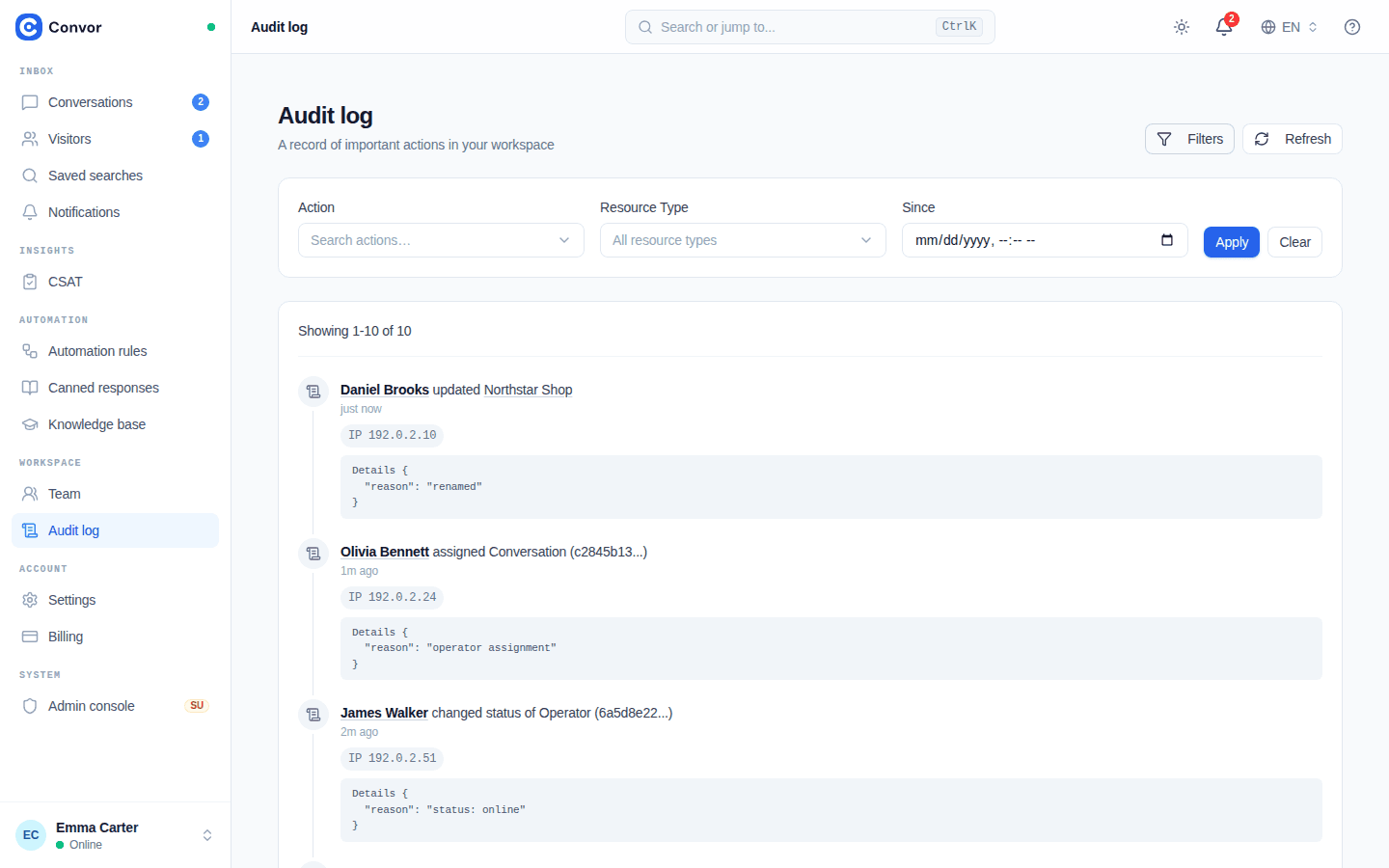The image size is (1389, 868).
Task: Click the Clear button
Action: (x=1294, y=242)
